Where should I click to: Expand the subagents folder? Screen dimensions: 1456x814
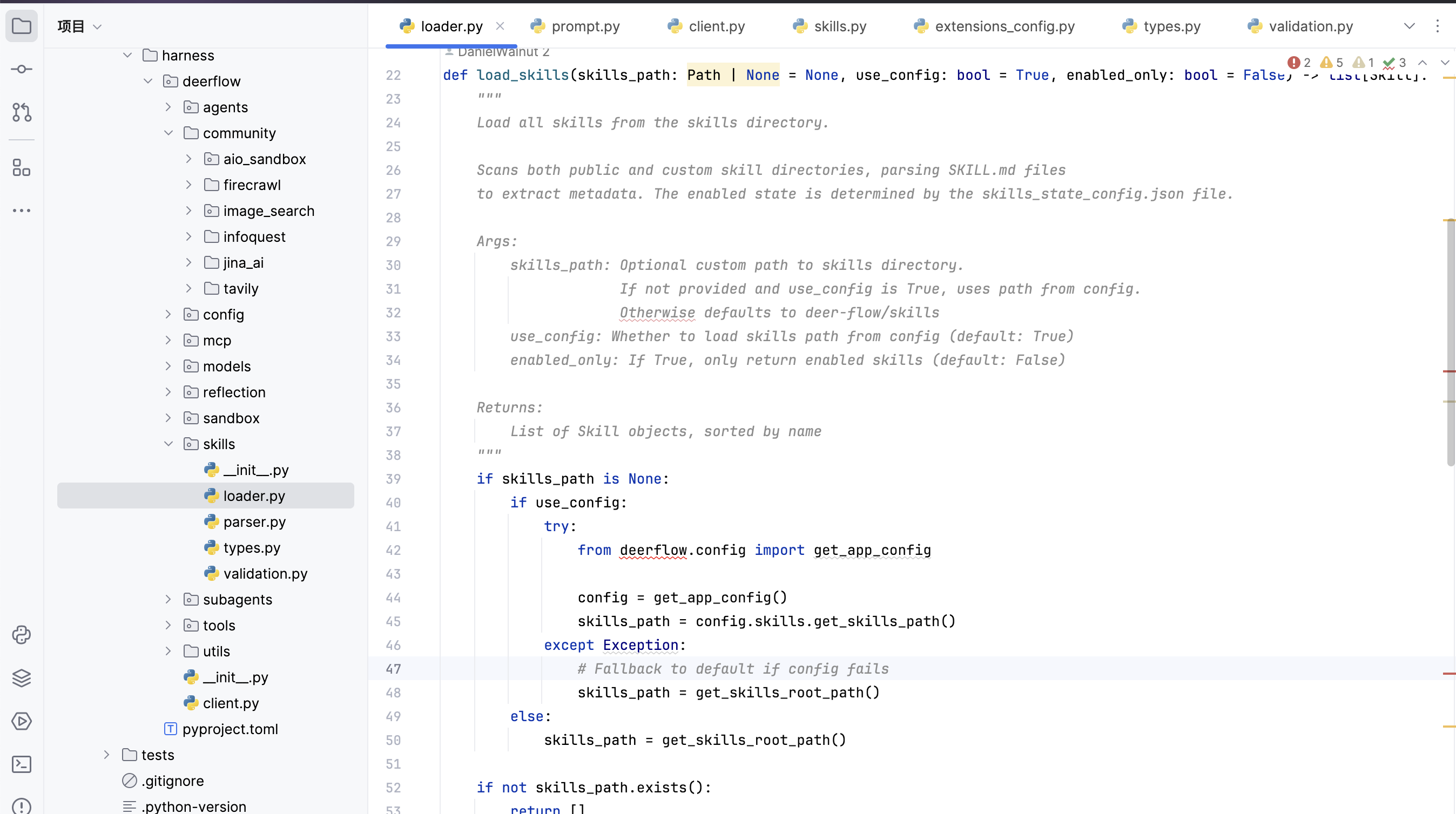[x=168, y=599]
